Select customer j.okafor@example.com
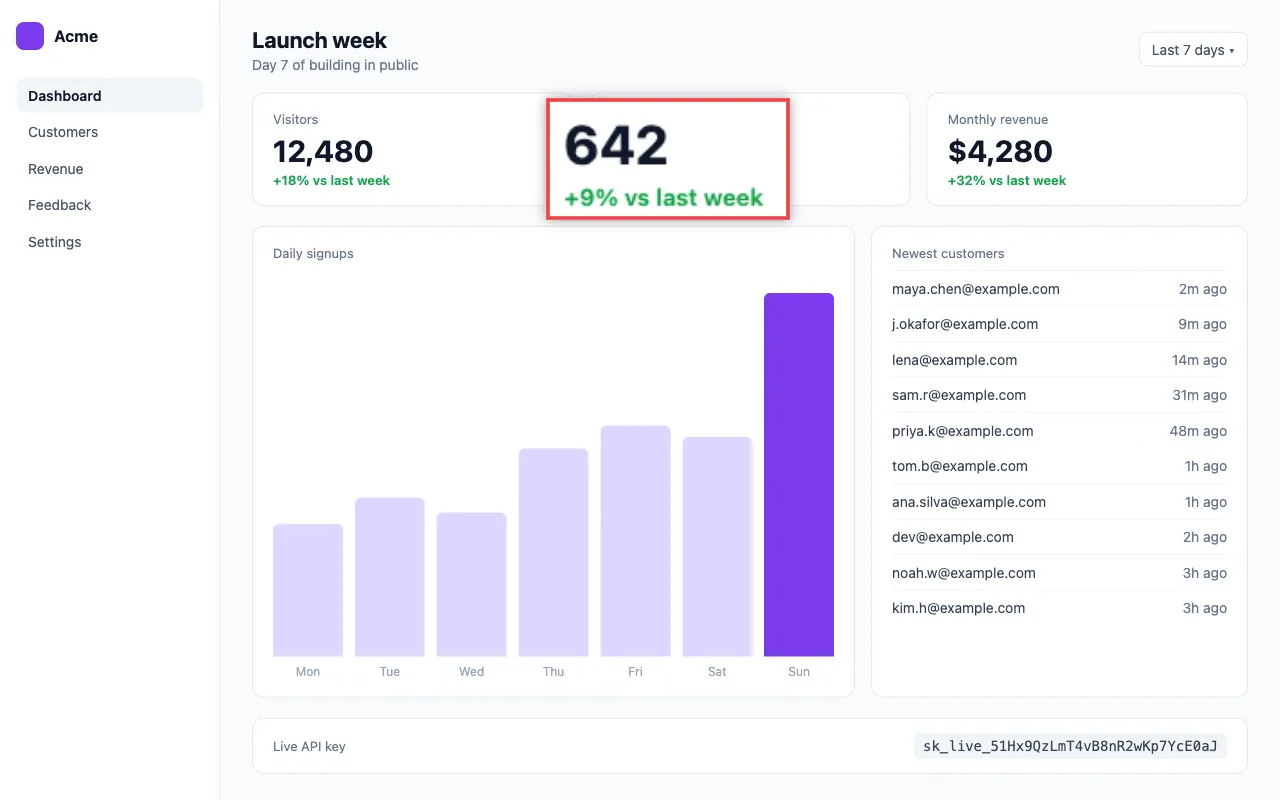Screen dimensions: 1280x800 click(1059, 324)
